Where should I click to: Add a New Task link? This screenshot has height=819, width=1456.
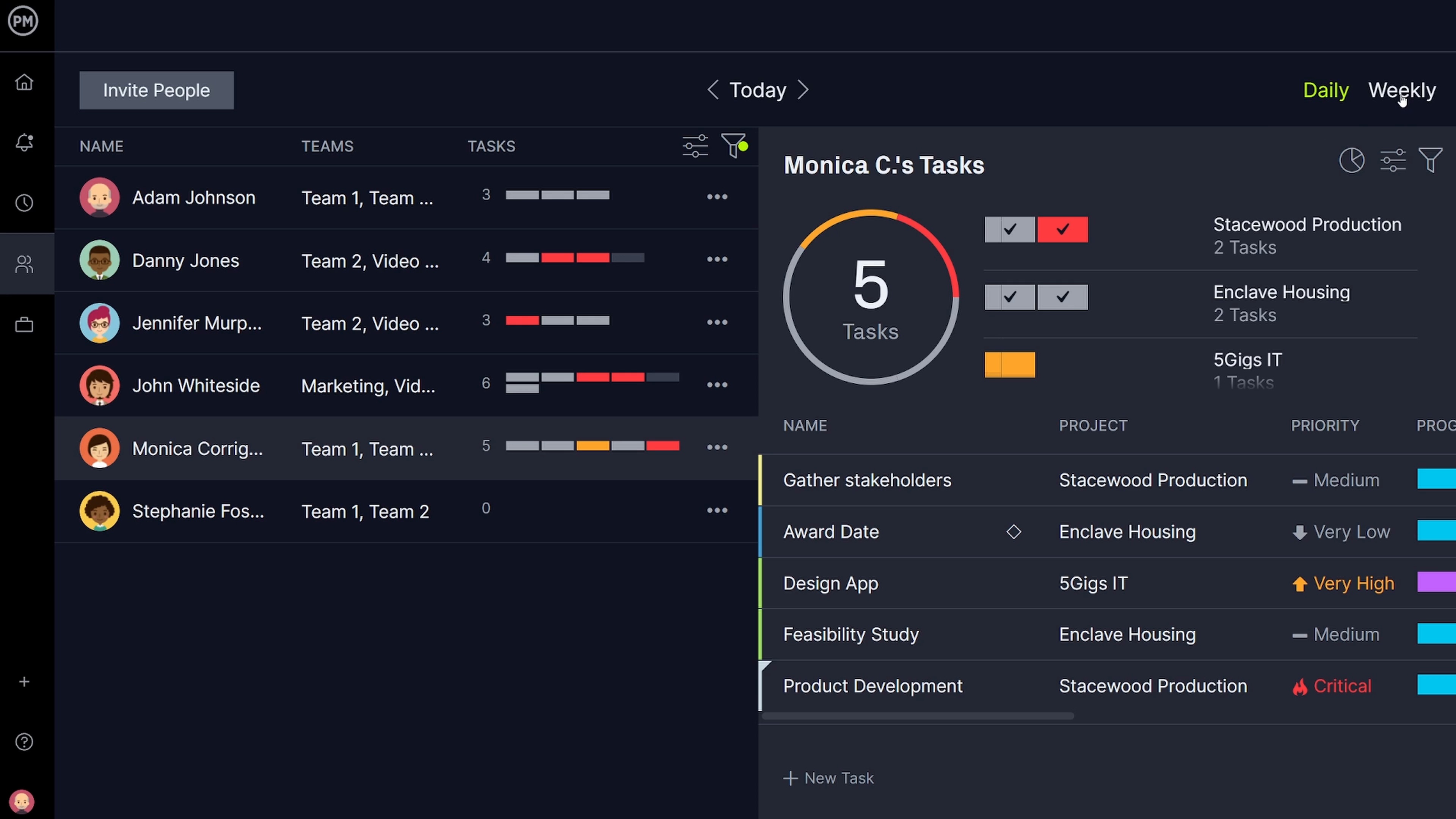pos(828,778)
